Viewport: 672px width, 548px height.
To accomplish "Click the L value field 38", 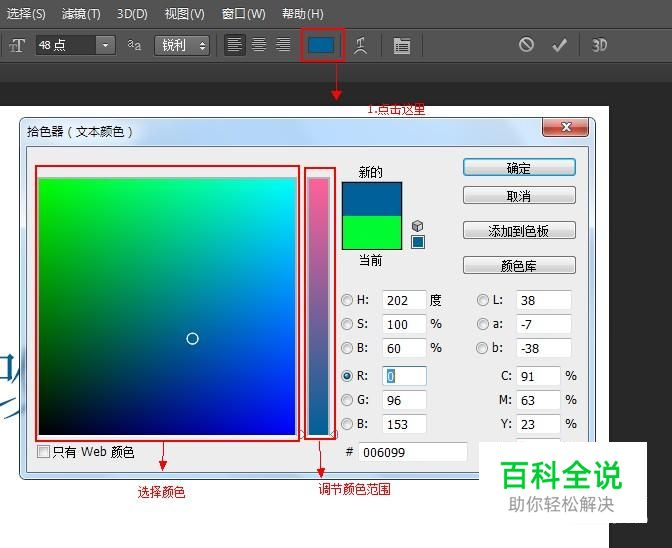I will pos(543,300).
